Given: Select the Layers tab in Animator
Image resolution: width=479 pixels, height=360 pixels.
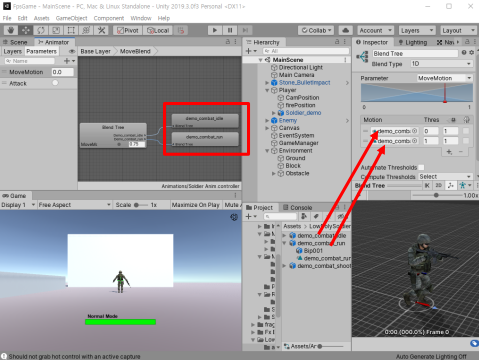Looking at the screenshot, I should [x=12, y=51].
